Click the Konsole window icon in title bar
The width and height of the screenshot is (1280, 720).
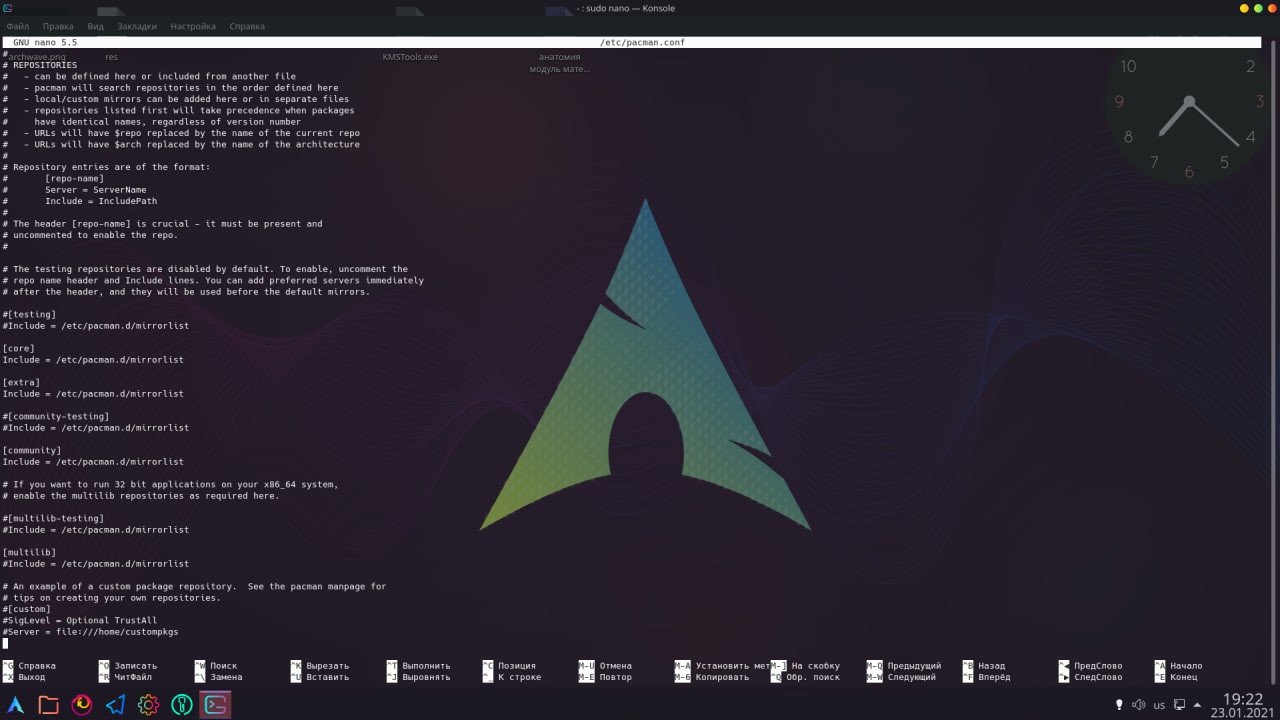pyautogui.click(x=7, y=8)
